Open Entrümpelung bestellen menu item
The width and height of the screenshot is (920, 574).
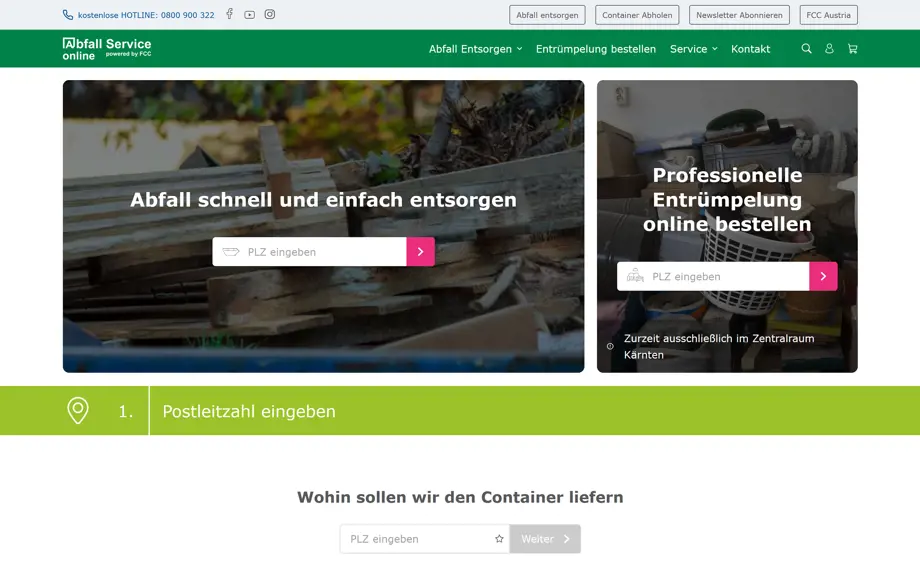point(595,49)
